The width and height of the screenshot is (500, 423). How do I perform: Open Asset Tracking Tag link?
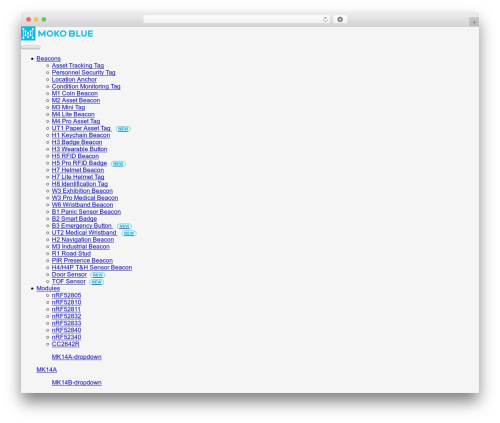pos(78,66)
